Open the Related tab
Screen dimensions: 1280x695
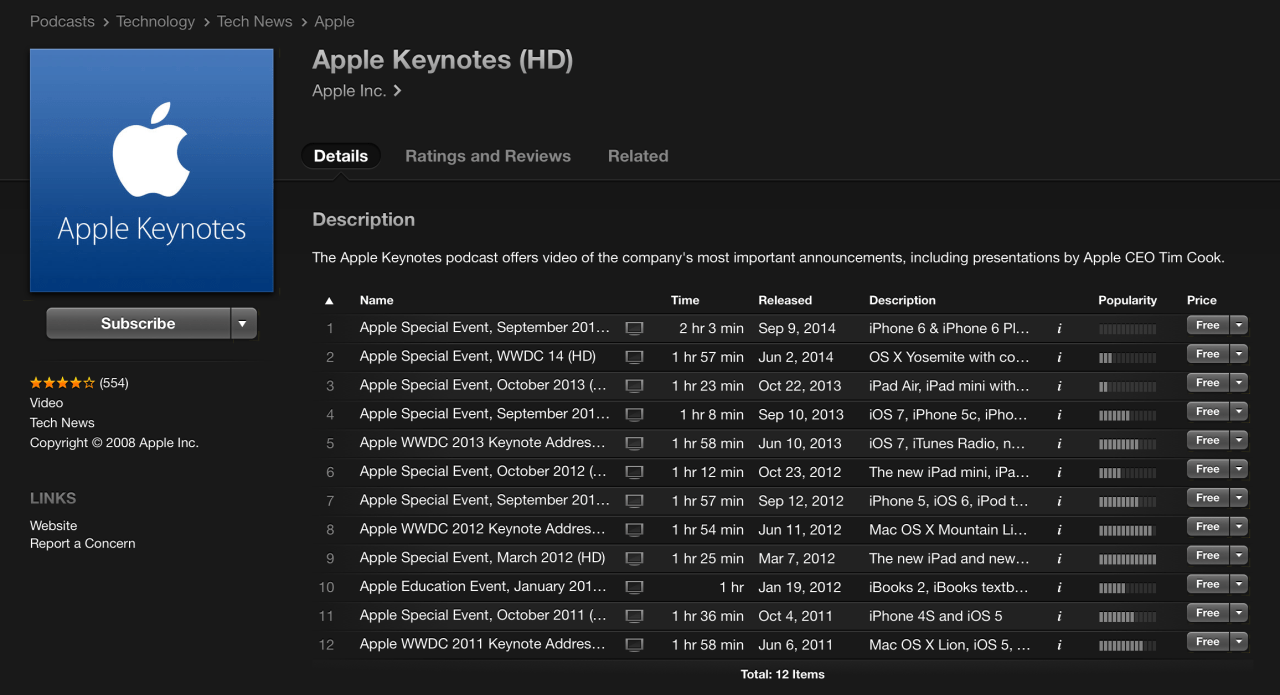(x=638, y=156)
